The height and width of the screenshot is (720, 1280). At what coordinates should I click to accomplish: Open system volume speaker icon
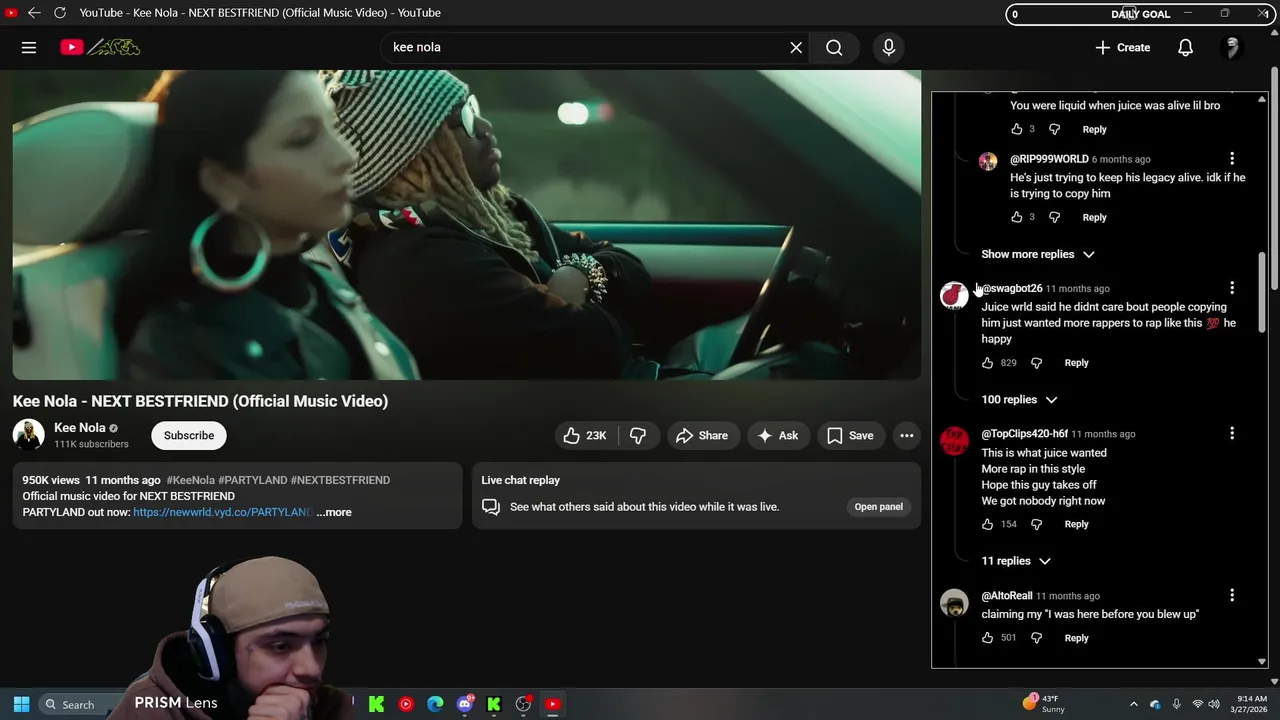(1214, 704)
